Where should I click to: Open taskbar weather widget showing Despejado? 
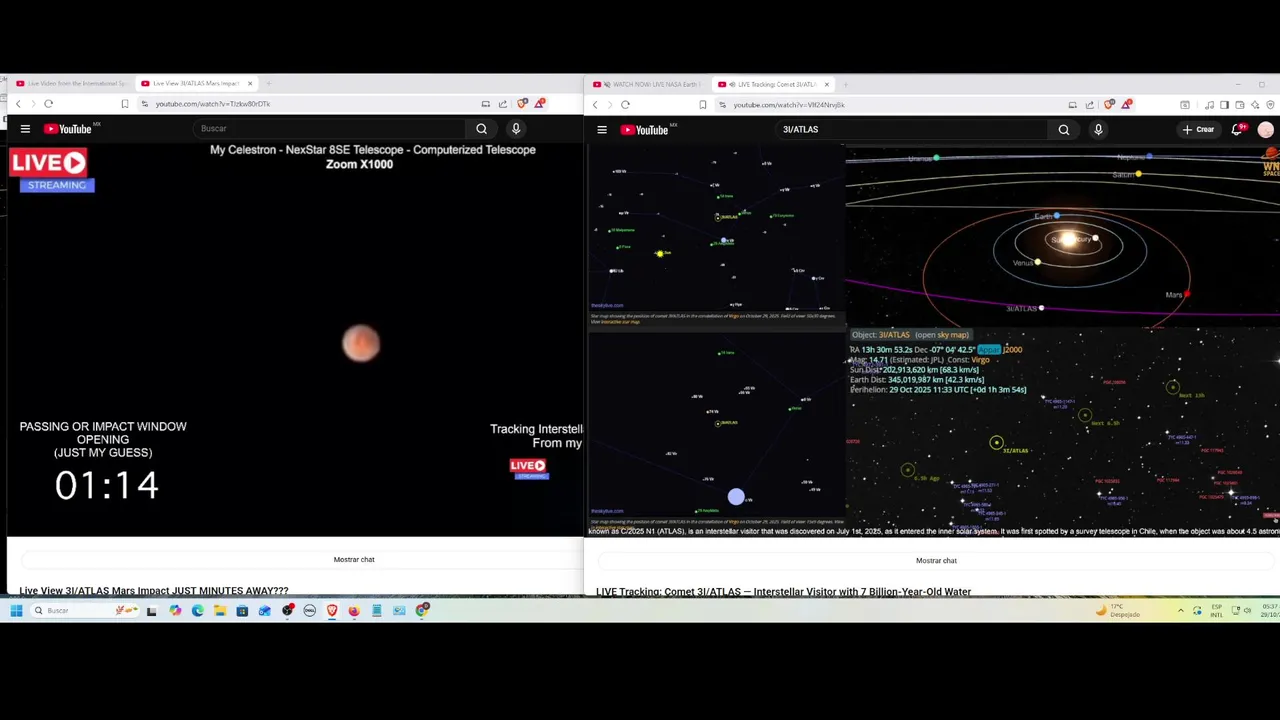click(1119, 610)
